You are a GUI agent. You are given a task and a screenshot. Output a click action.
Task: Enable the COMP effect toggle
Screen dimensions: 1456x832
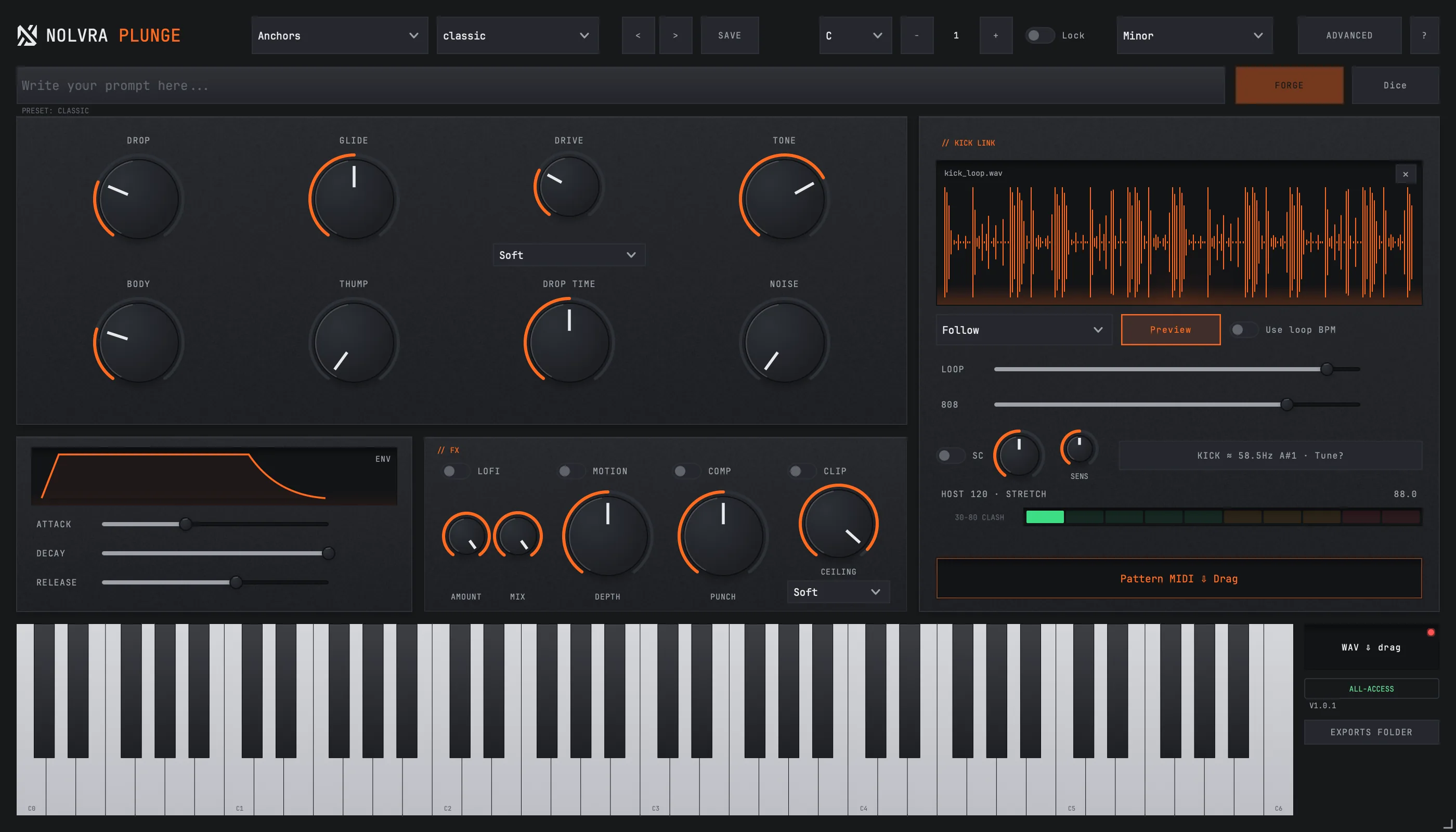pos(686,471)
